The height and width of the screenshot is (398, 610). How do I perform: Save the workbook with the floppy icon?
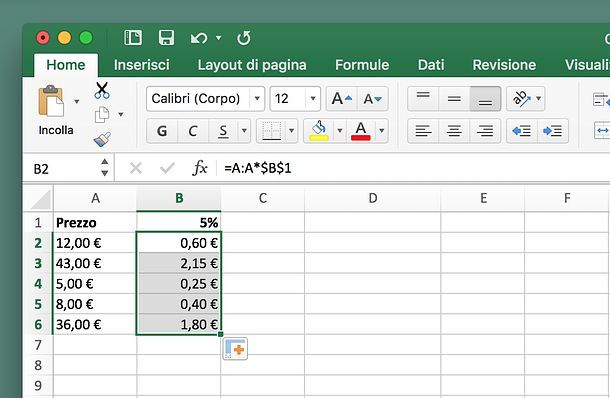(x=167, y=38)
